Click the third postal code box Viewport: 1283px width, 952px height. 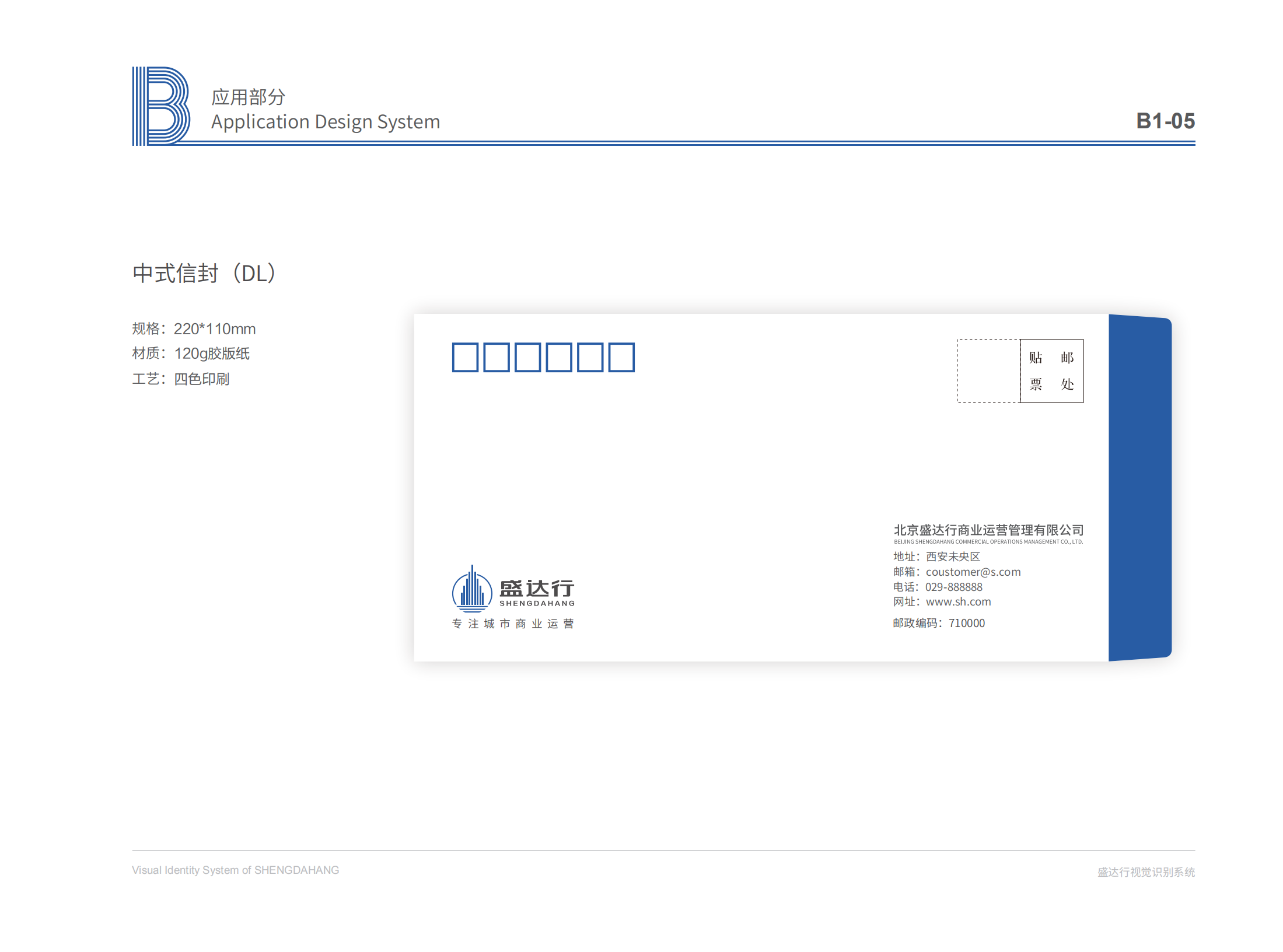(527, 357)
